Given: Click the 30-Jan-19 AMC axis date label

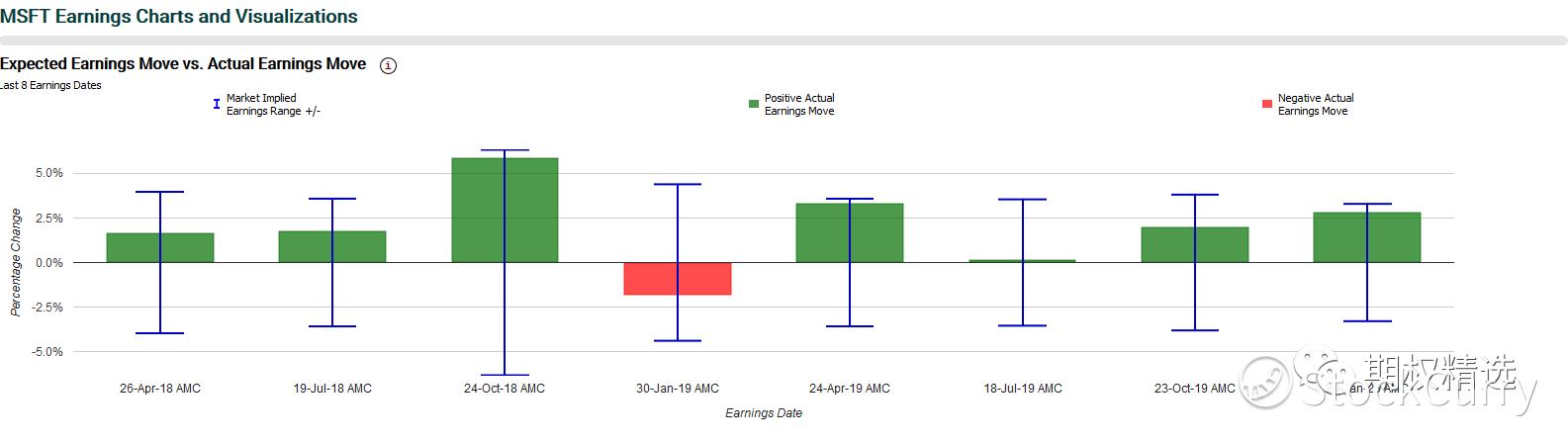Looking at the screenshot, I should pyautogui.click(x=678, y=389).
